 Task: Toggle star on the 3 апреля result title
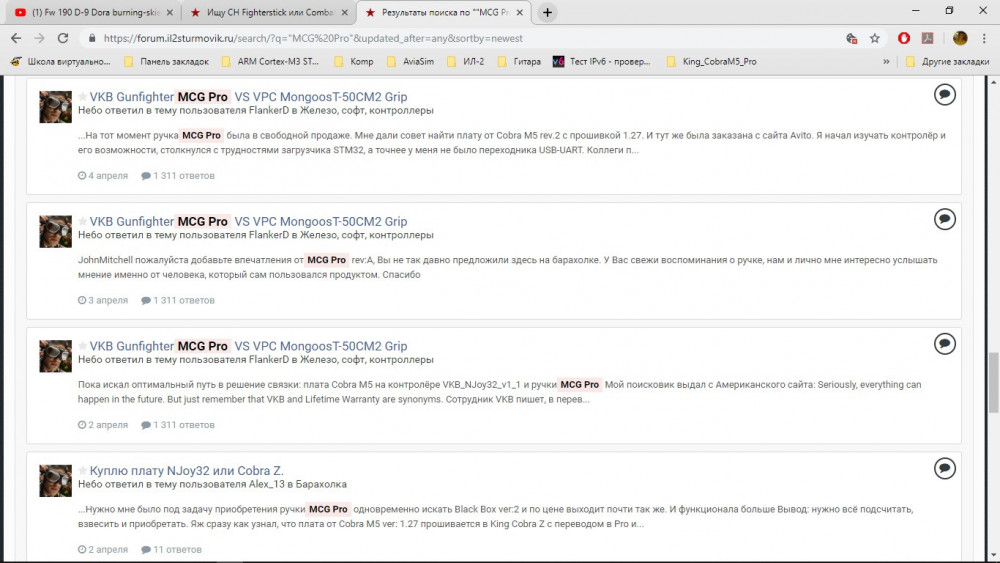point(82,222)
